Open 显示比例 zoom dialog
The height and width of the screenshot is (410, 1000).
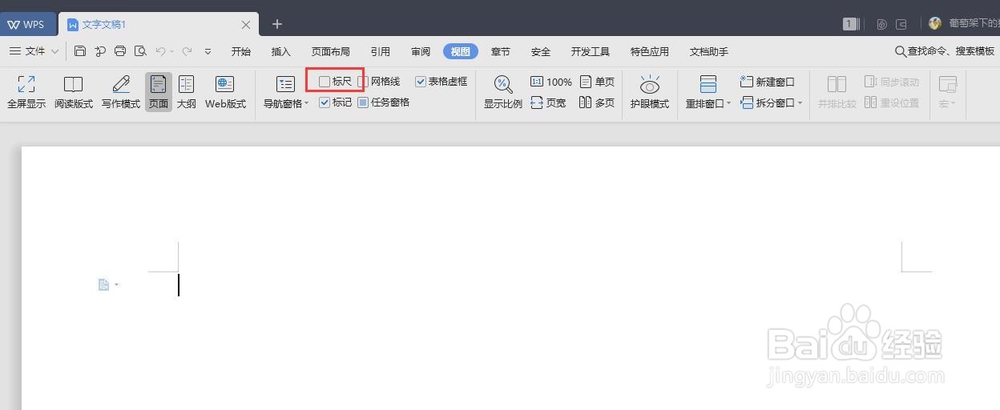pyautogui.click(x=503, y=92)
